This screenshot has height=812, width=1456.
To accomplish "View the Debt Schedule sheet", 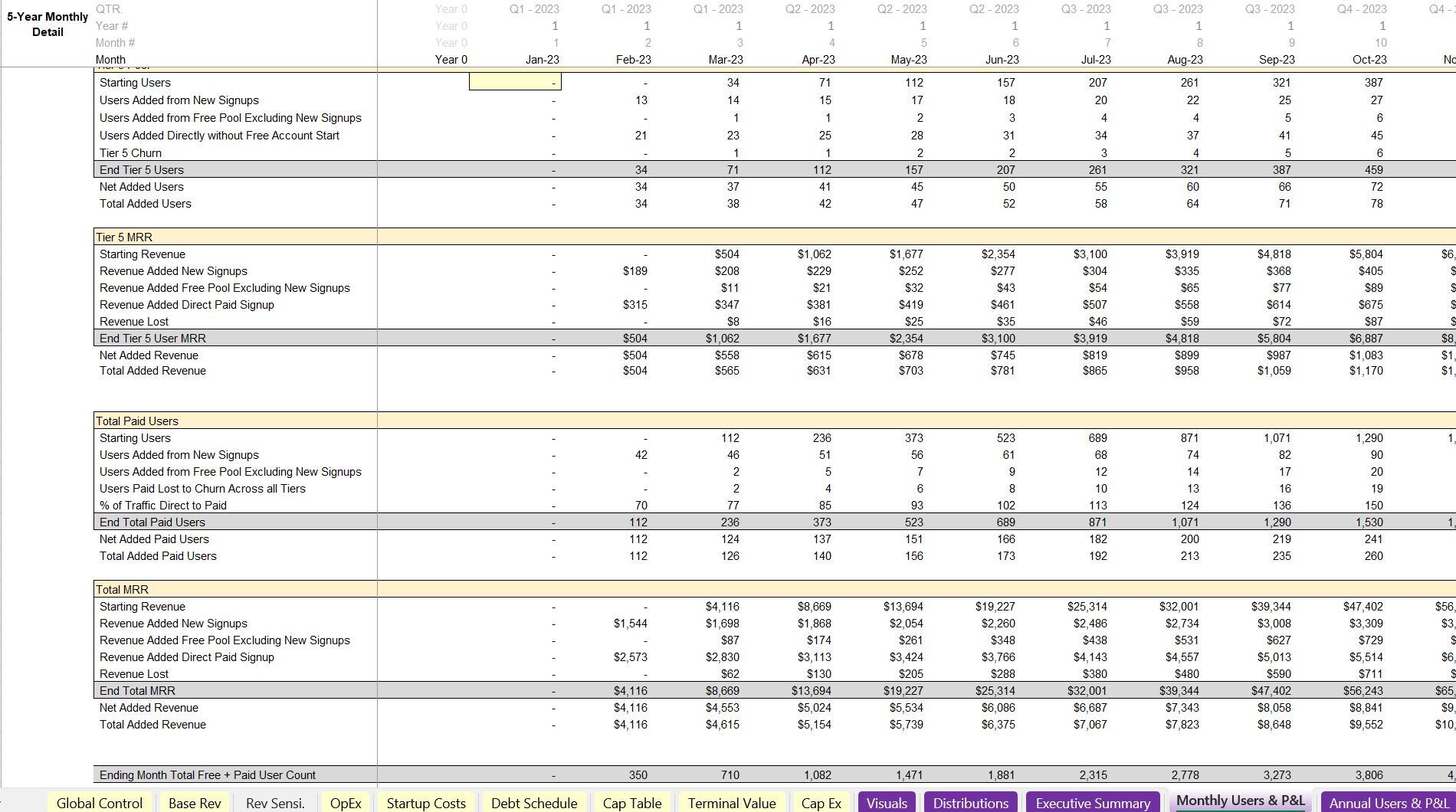I will click(x=533, y=803).
